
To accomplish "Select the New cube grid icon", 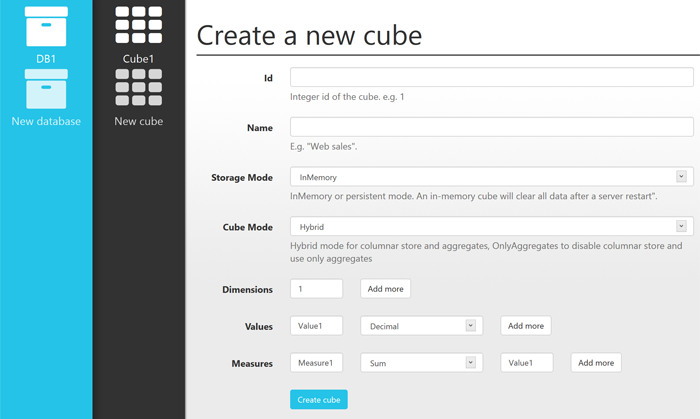I will pyautogui.click(x=138, y=87).
